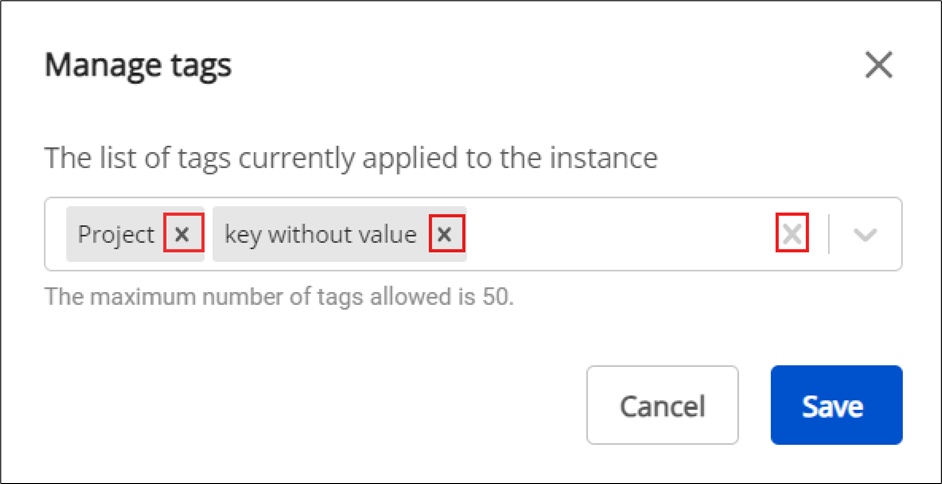Delete the "key without value" tag
The image size is (942, 484).
pyautogui.click(x=446, y=234)
